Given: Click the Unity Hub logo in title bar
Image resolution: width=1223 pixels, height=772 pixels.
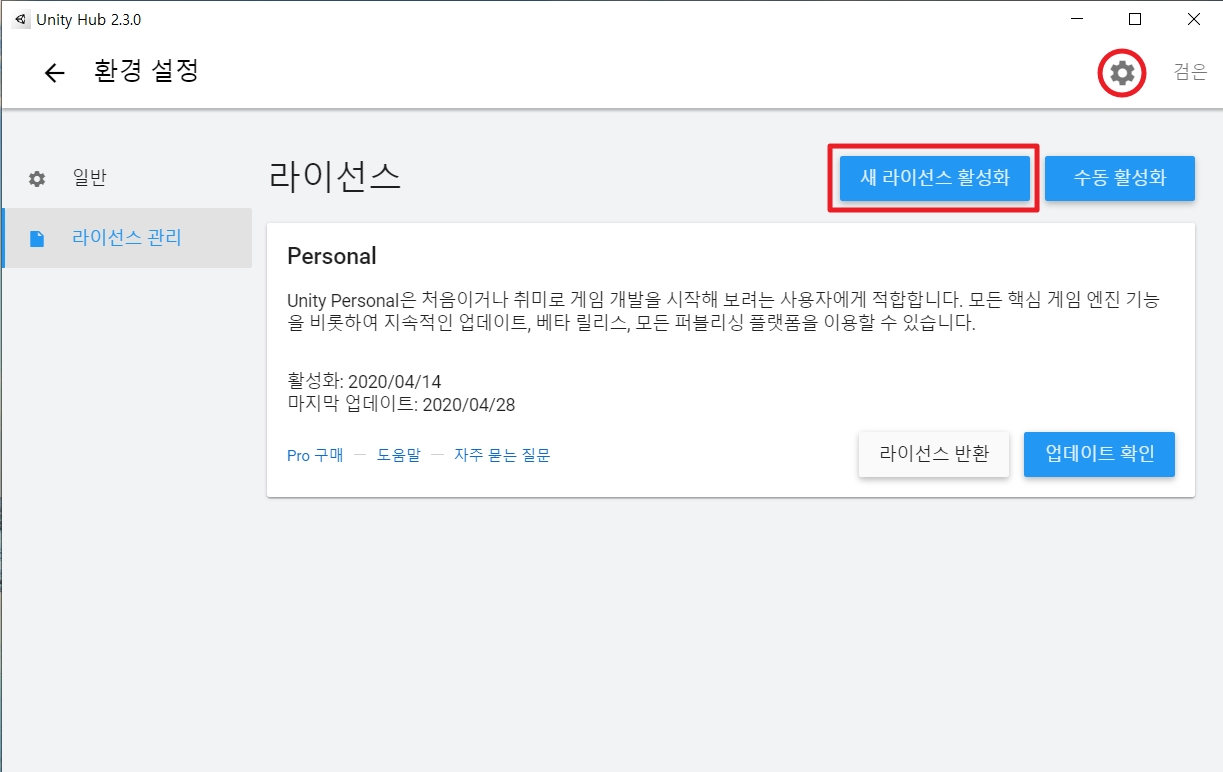Looking at the screenshot, I should (x=21, y=19).
